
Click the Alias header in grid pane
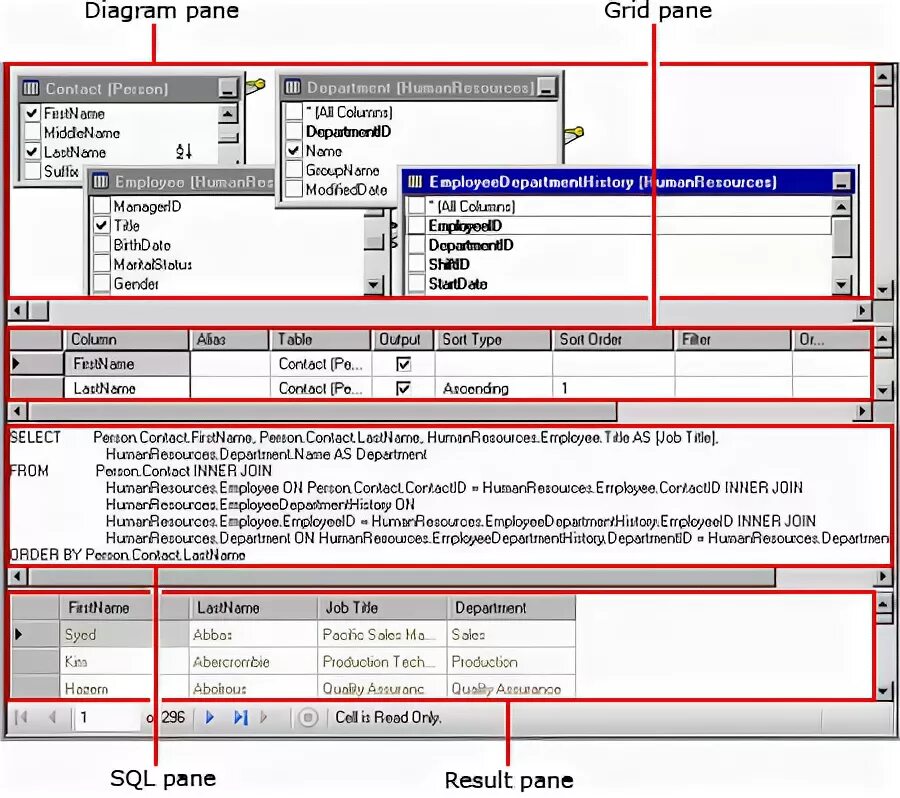click(230, 339)
